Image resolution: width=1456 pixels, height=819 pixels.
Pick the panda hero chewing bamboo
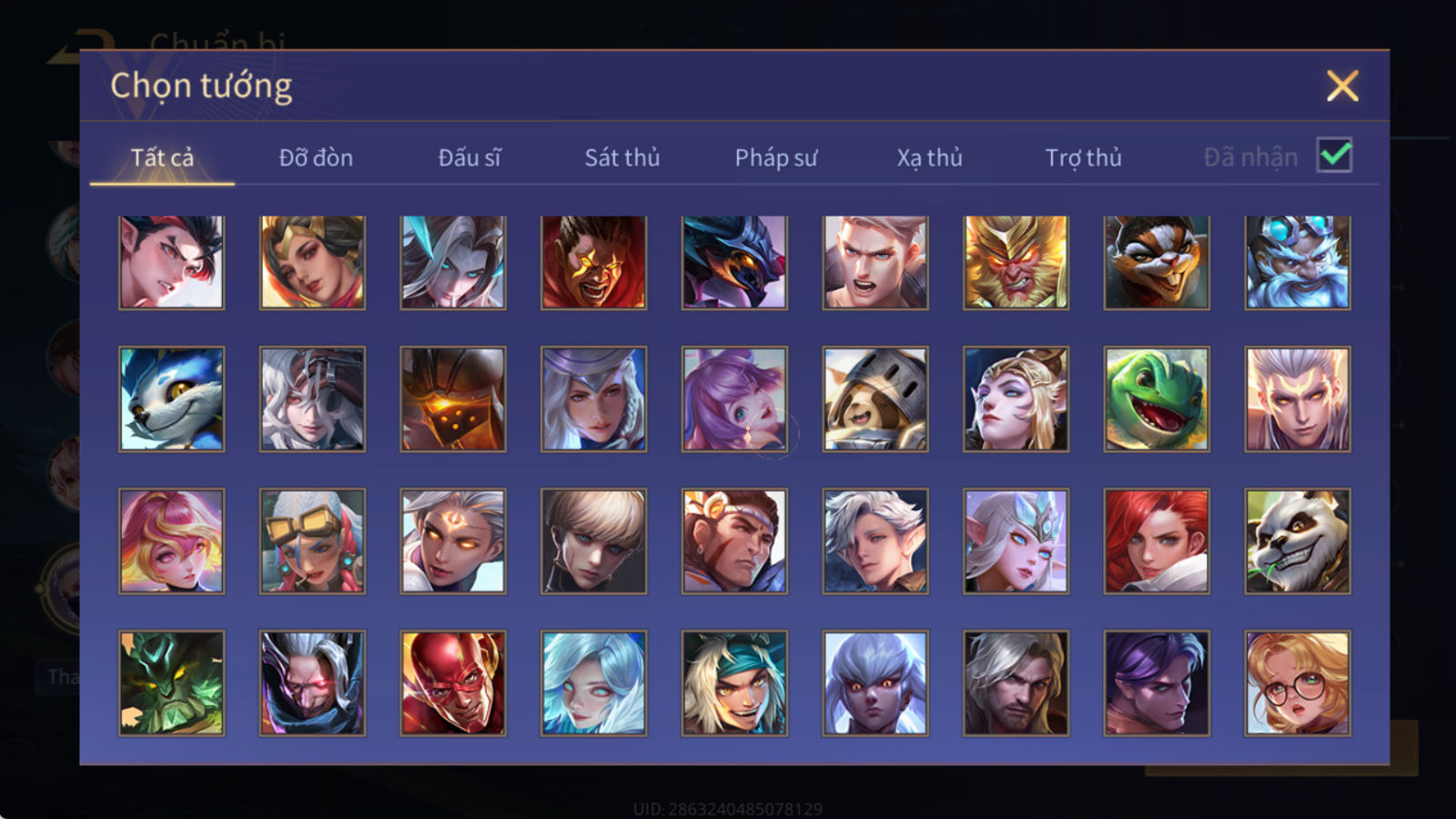click(x=1298, y=541)
